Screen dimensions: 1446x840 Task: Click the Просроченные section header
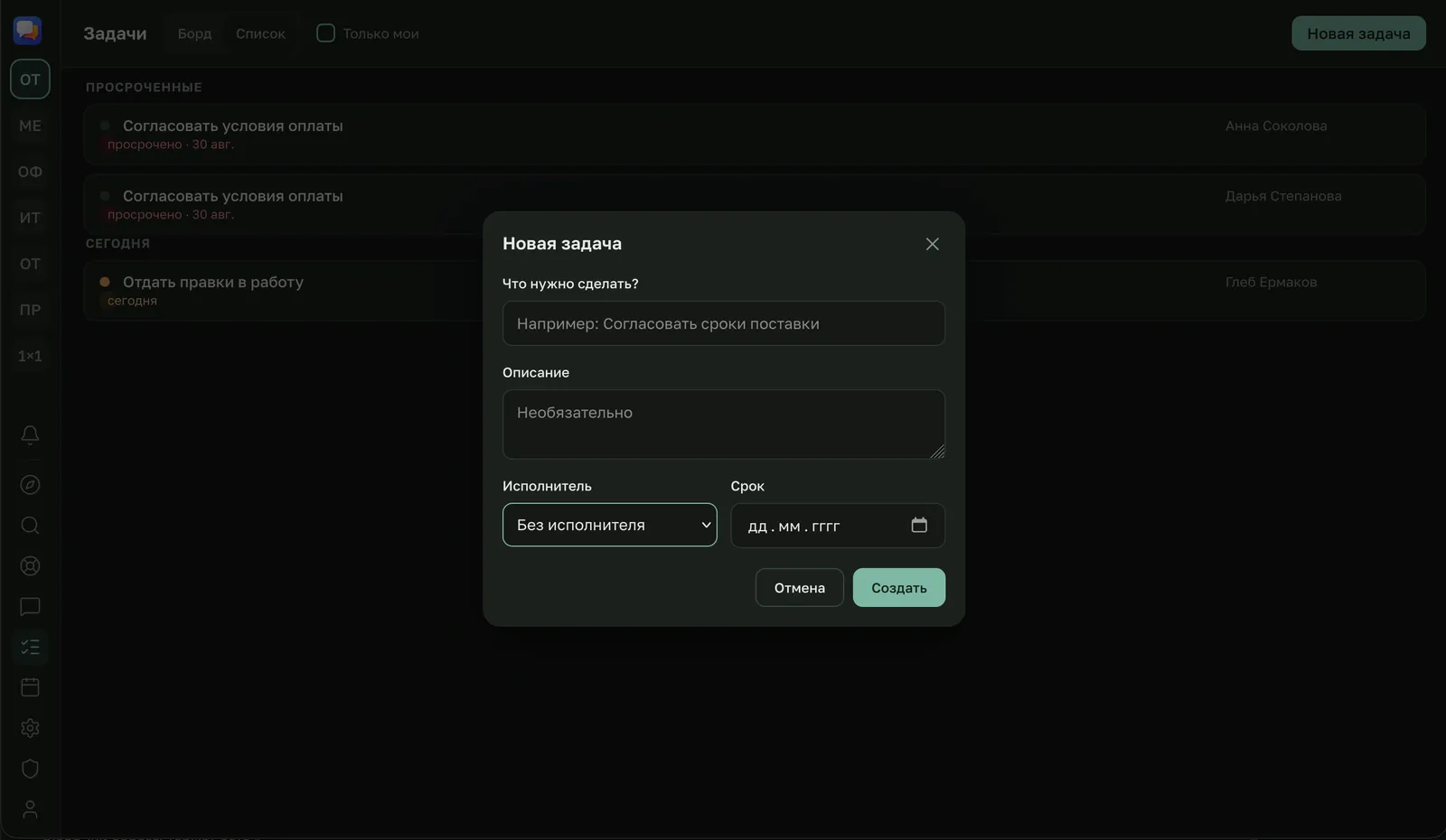point(144,87)
